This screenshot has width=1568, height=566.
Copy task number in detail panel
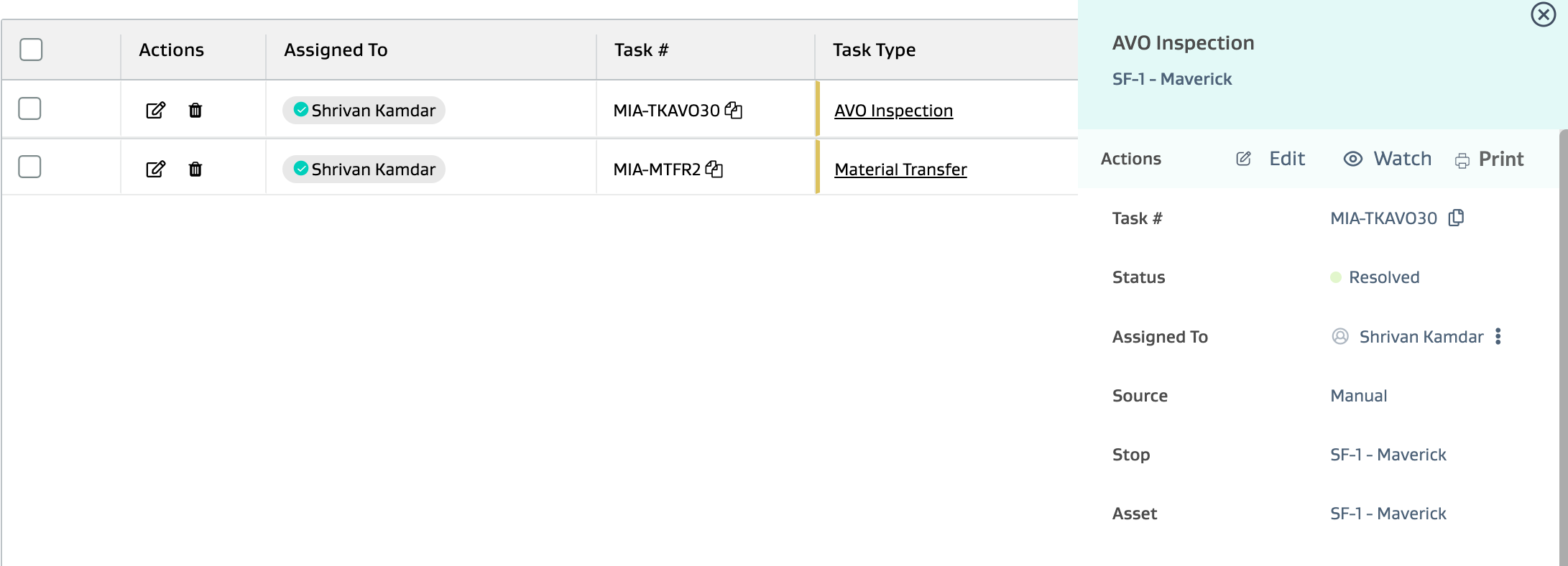(1456, 218)
